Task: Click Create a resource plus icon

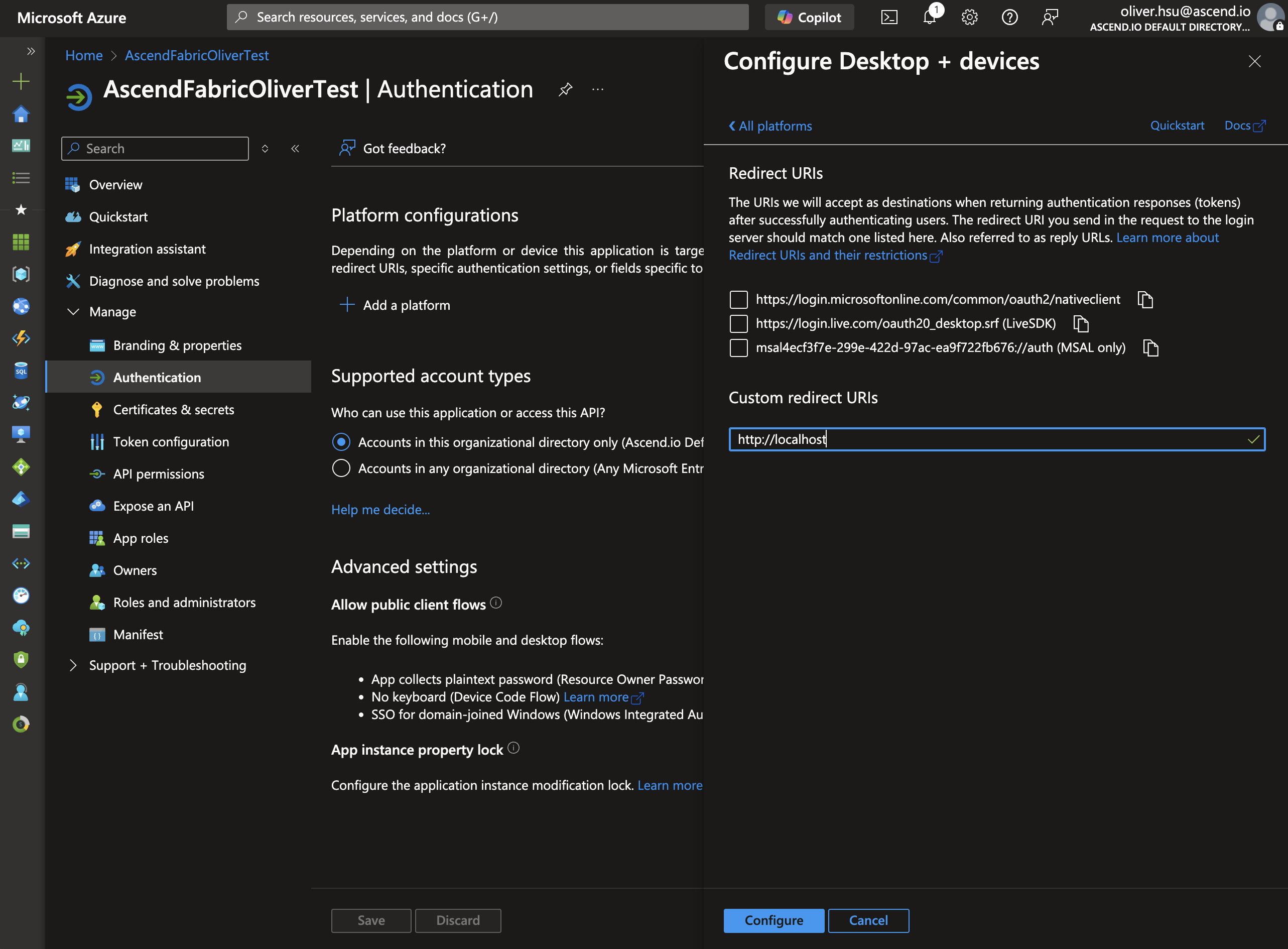Action: tap(21, 81)
